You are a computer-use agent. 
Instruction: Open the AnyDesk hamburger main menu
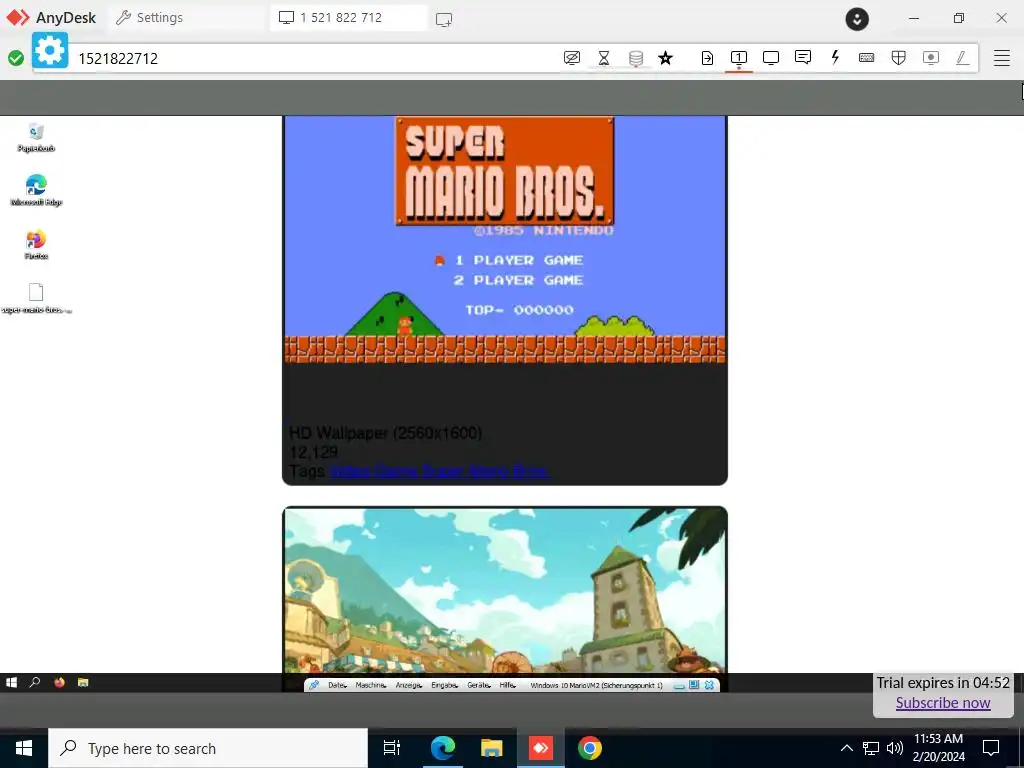coord(1002,58)
